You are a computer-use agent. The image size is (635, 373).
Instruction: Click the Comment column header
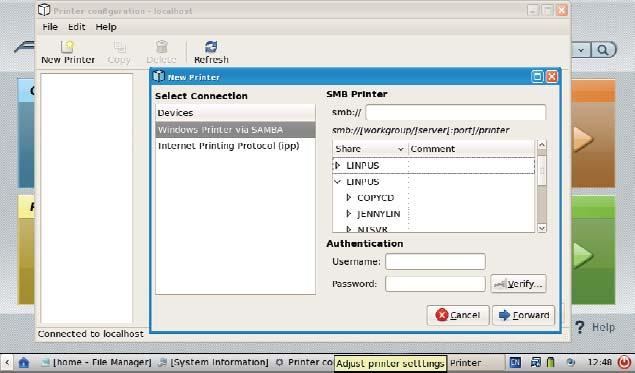click(x=472, y=149)
